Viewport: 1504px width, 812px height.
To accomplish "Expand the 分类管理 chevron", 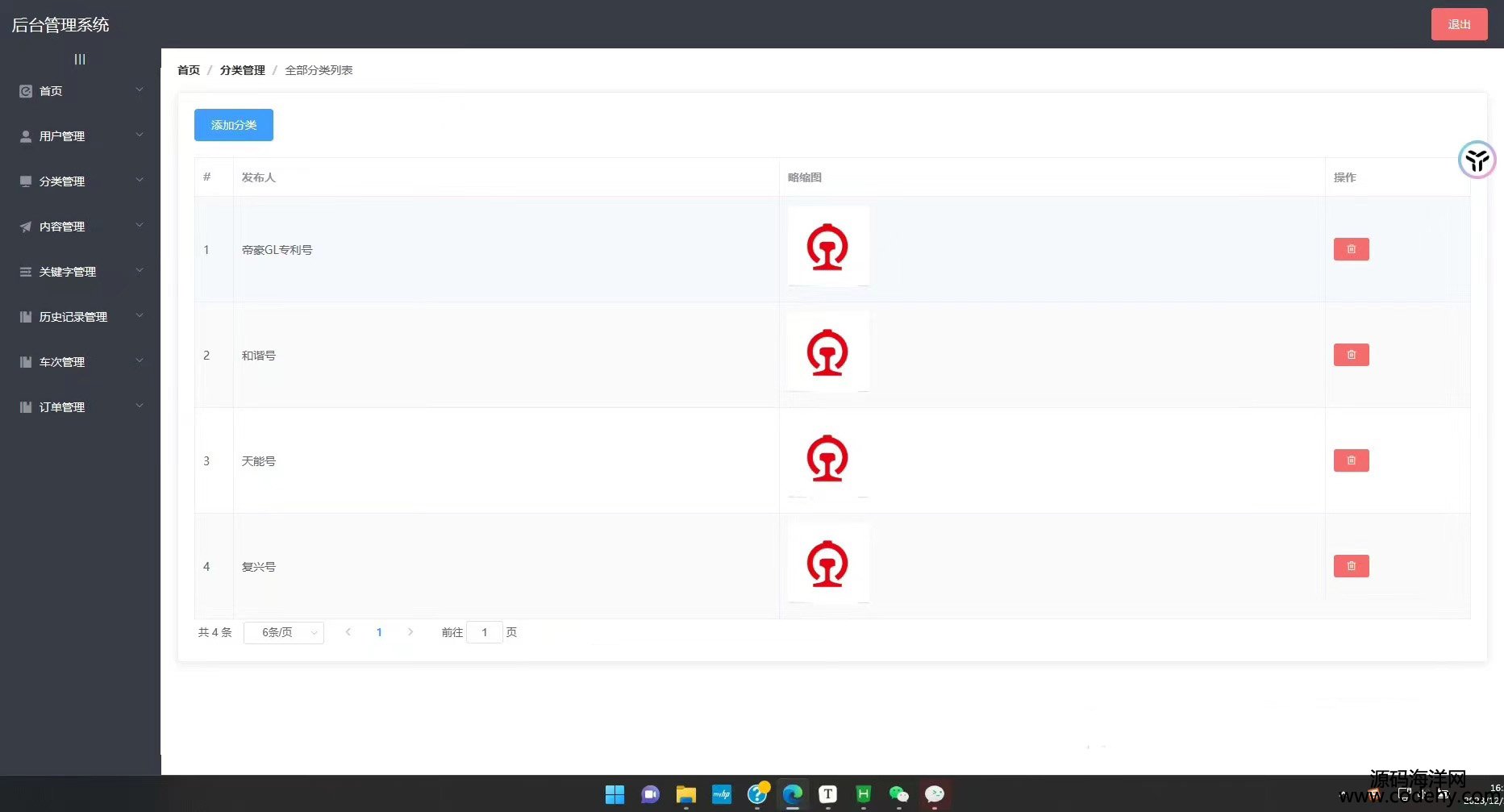I will point(140,180).
